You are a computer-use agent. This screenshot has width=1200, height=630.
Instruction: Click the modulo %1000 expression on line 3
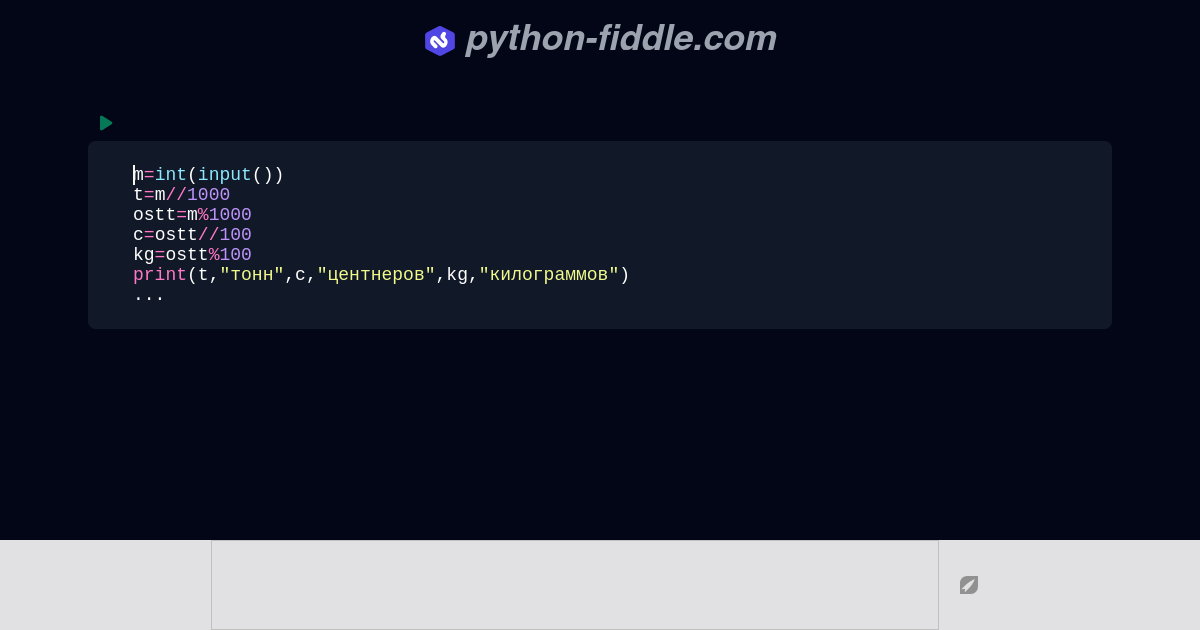coord(224,215)
